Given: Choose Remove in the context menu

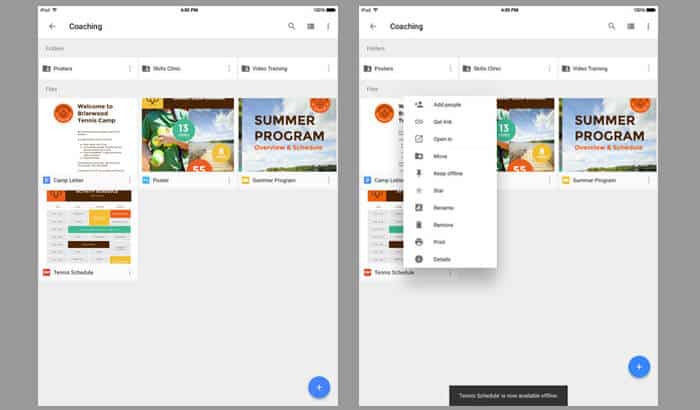Looking at the screenshot, I should 450,225.
